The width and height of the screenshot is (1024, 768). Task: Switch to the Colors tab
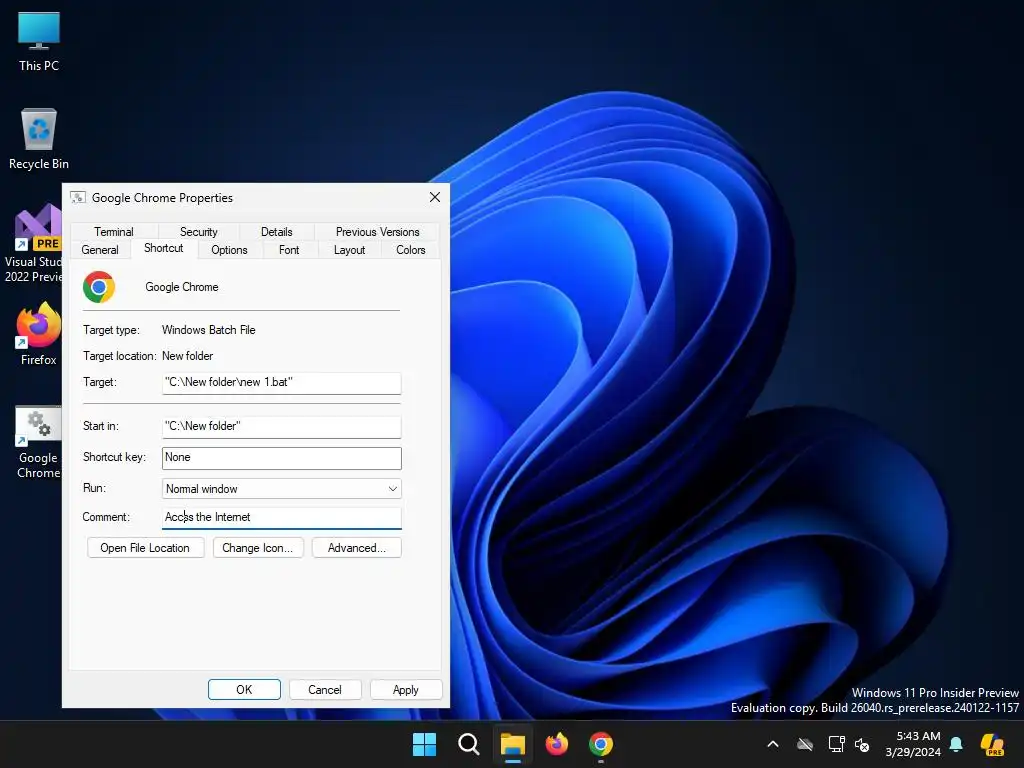tap(411, 250)
